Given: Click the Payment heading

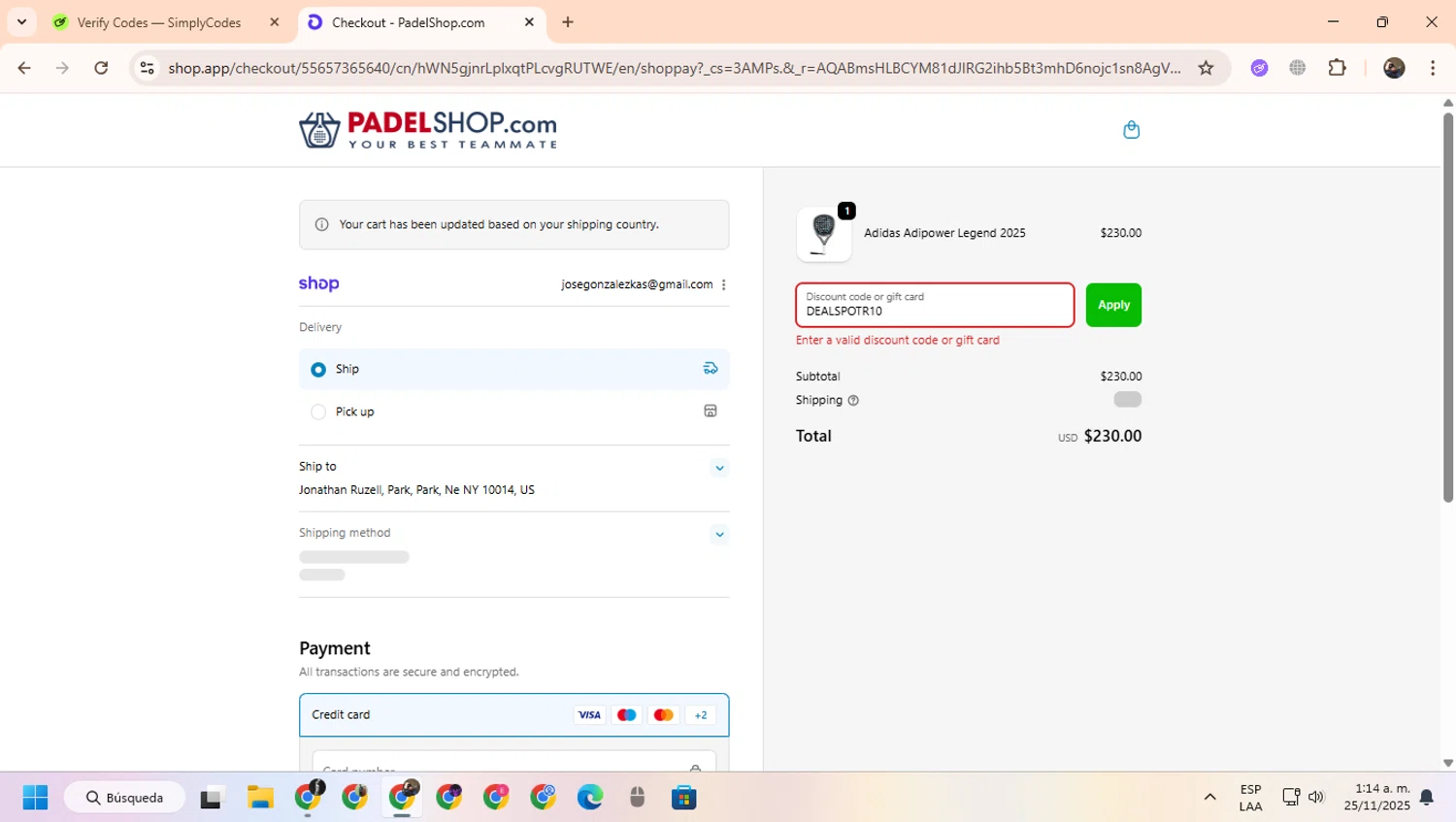Looking at the screenshot, I should click(x=335, y=648).
